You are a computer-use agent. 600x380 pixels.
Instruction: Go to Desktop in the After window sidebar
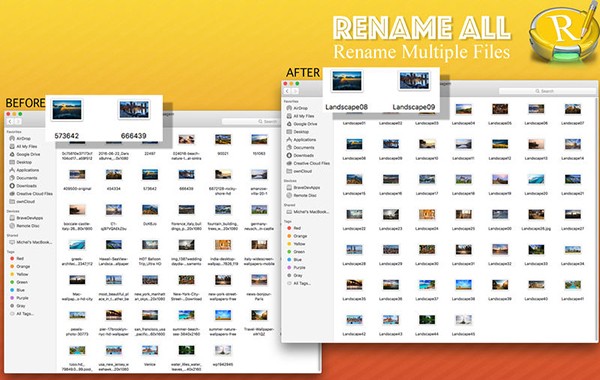coord(298,132)
